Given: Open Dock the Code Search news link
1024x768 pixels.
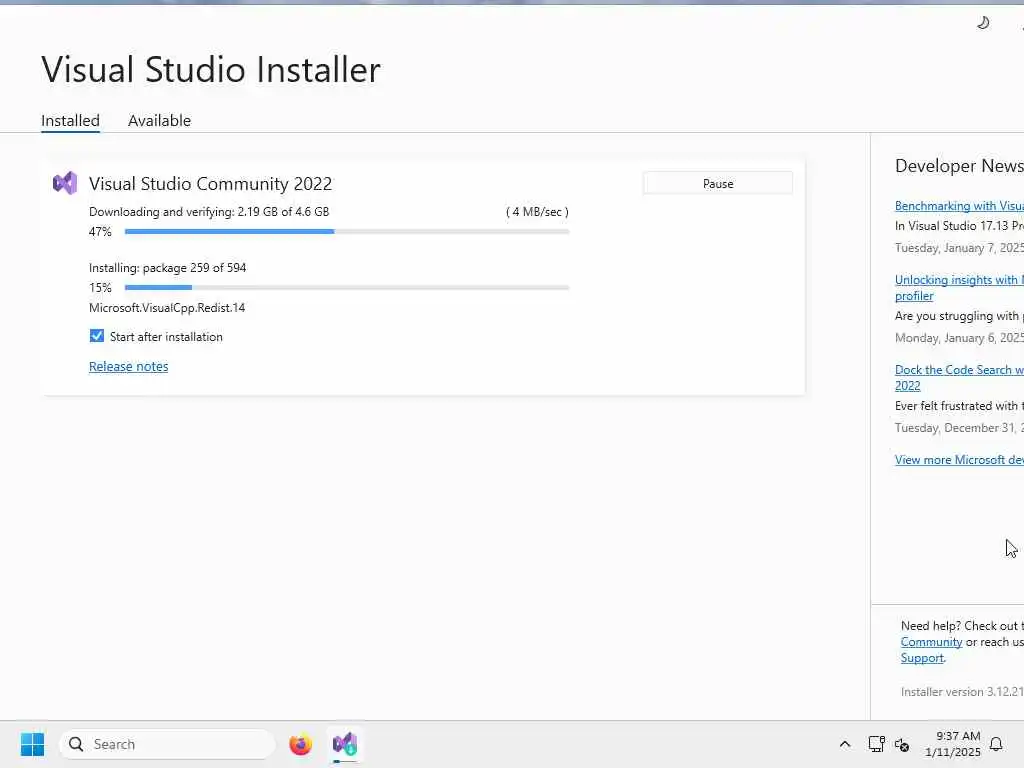Looking at the screenshot, I should click(x=959, y=377).
